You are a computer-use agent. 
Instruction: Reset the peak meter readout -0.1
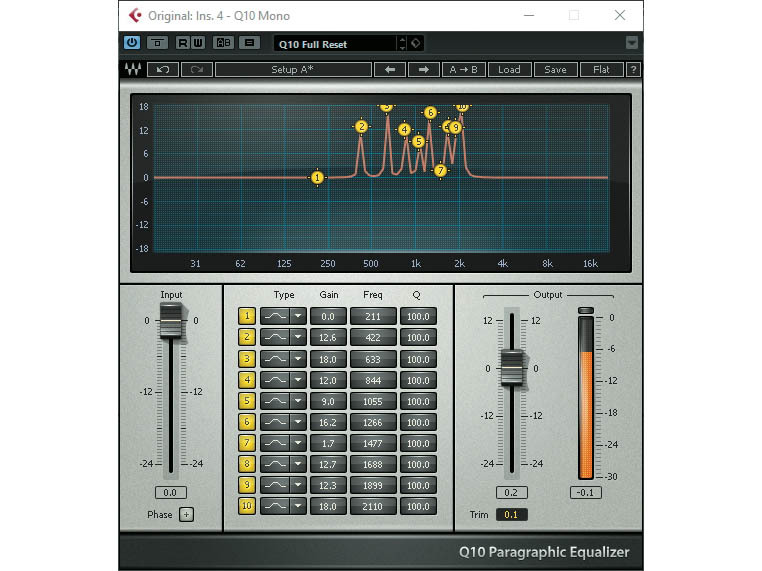pyautogui.click(x=586, y=492)
